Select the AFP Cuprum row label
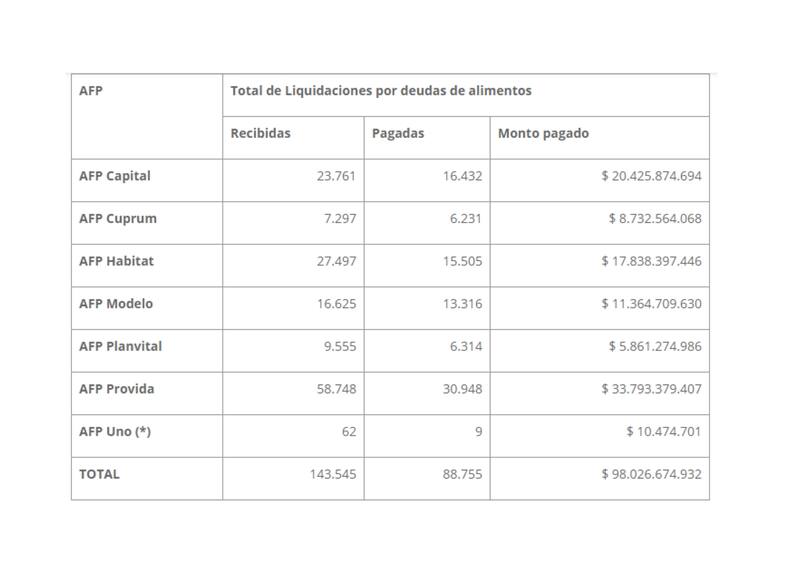 click(x=118, y=218)
